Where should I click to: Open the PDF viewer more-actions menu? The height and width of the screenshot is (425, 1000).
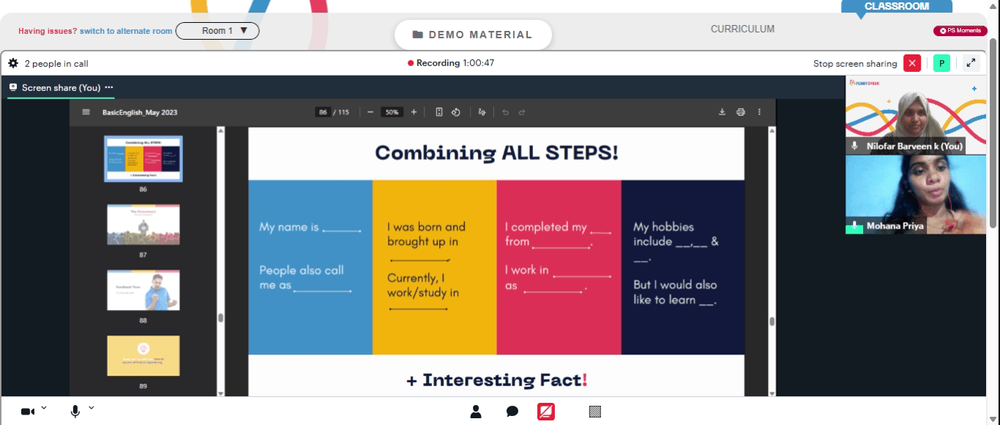(x=759, y=112)
